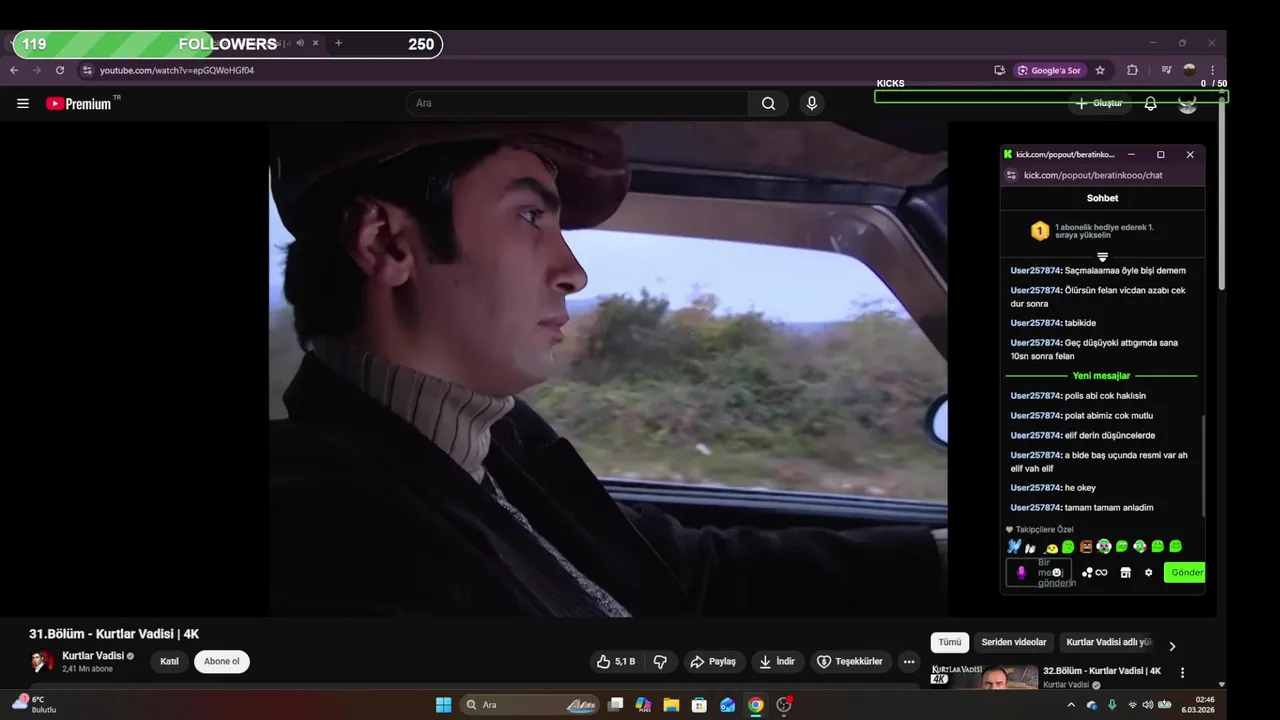The image size is (1280, 720).
Task: Click the Kick chat popout URL bar
Action: 1093,175
